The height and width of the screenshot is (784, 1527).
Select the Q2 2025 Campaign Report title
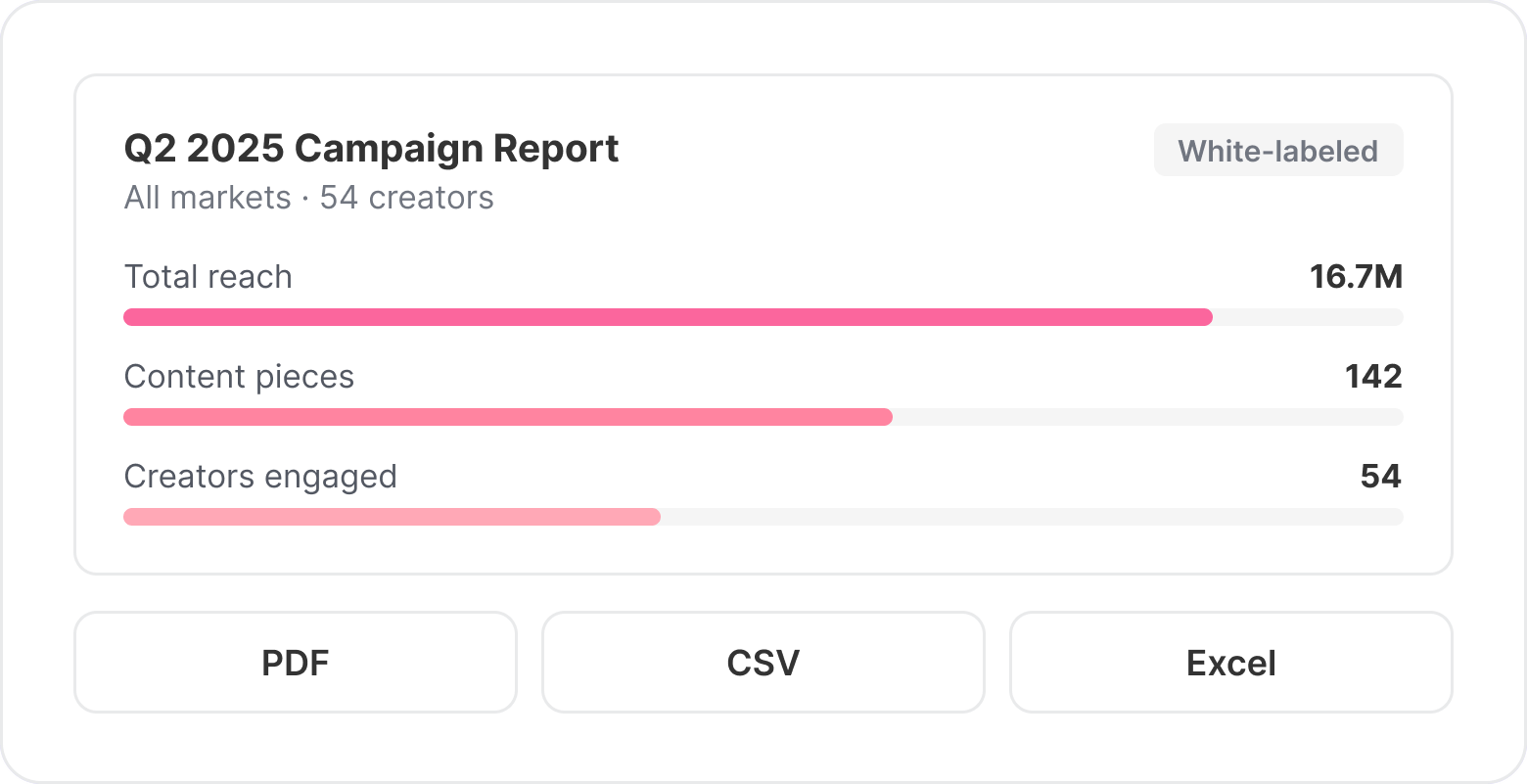[371, 149]
